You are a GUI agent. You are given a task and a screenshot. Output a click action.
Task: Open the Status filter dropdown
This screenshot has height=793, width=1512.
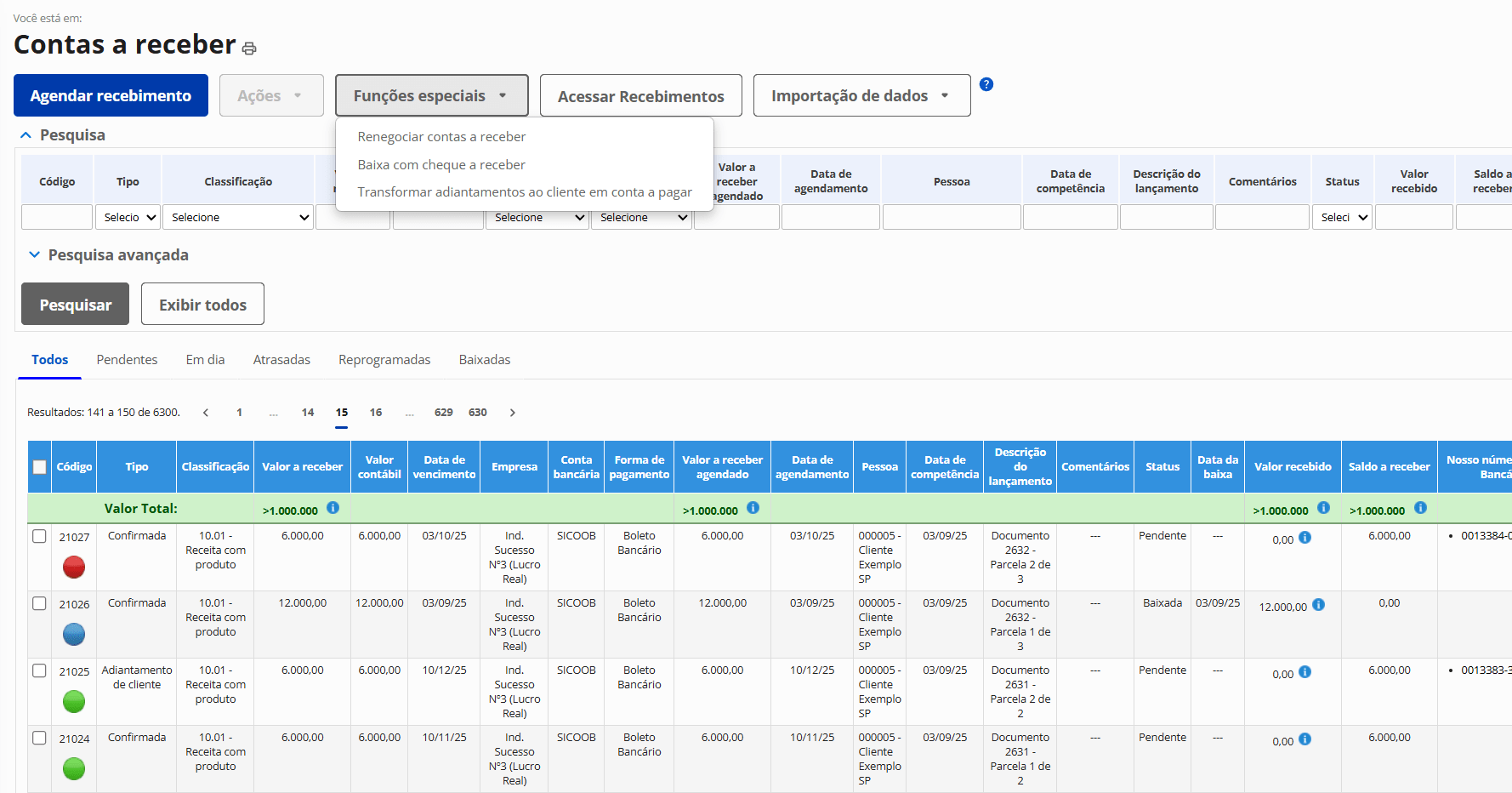coord(1343,218)
